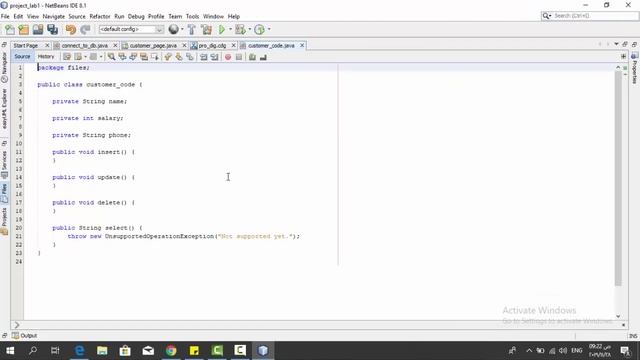Click the editor split view button
Screen dimensions: 640x360
coord(623,56)
